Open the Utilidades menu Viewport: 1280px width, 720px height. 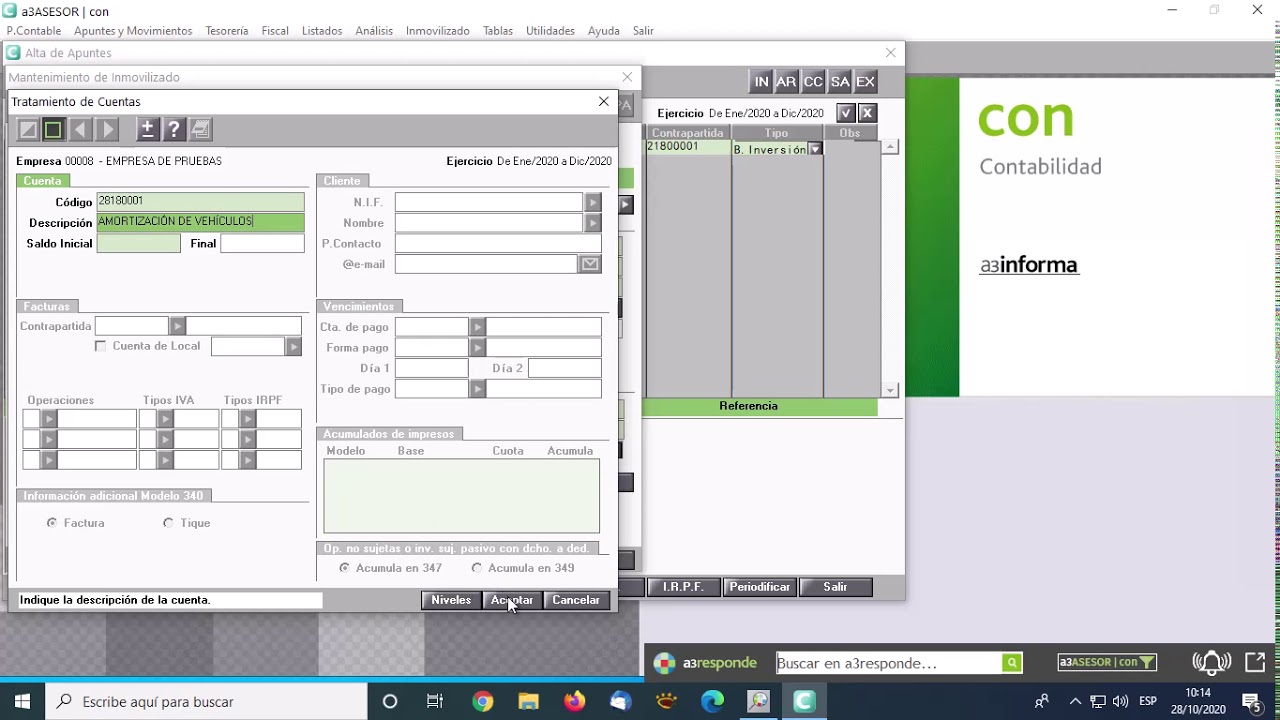(x=551, y=31)
